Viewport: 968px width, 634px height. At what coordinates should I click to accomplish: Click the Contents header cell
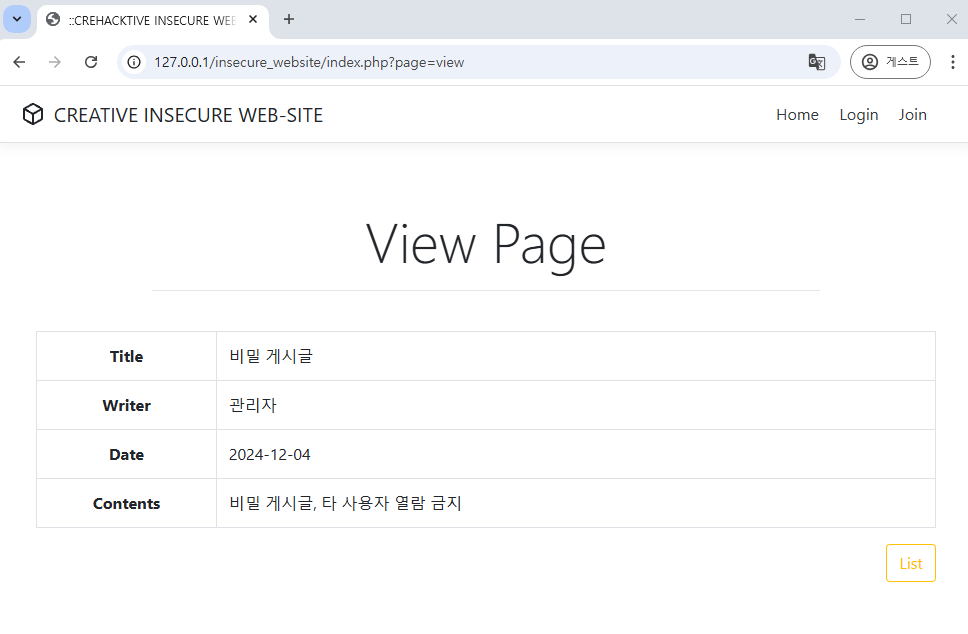click(127, 503)
